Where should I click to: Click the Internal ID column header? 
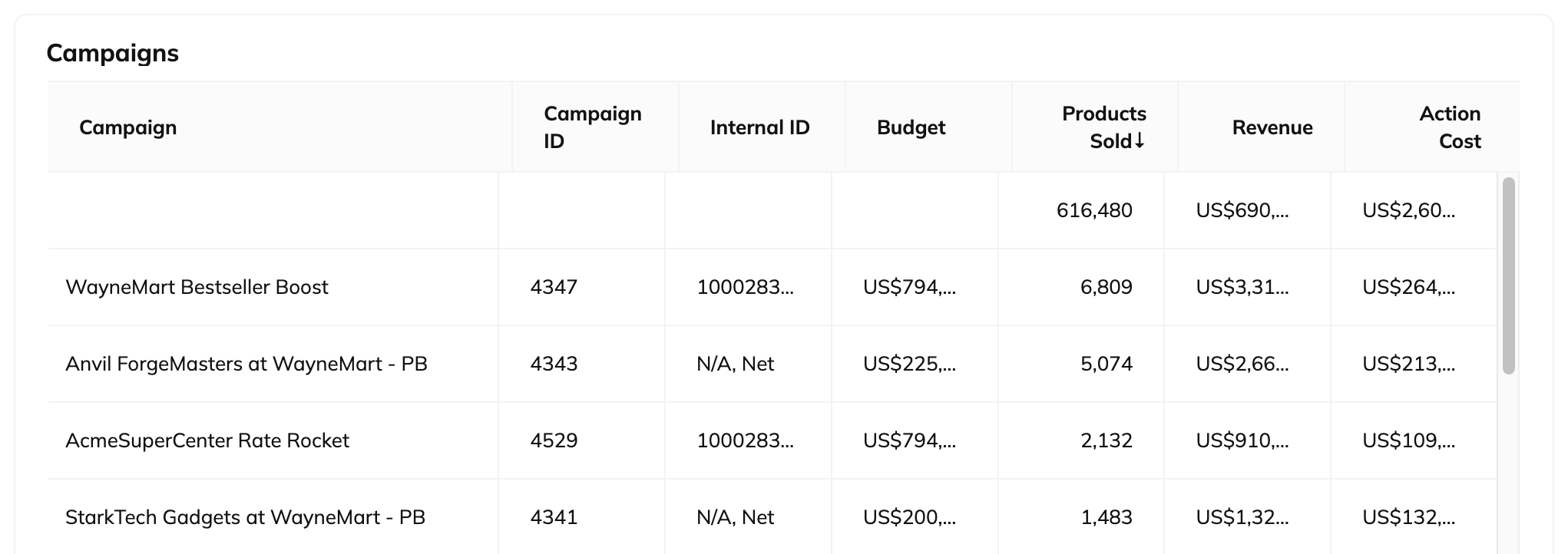[x=759, y=127]
